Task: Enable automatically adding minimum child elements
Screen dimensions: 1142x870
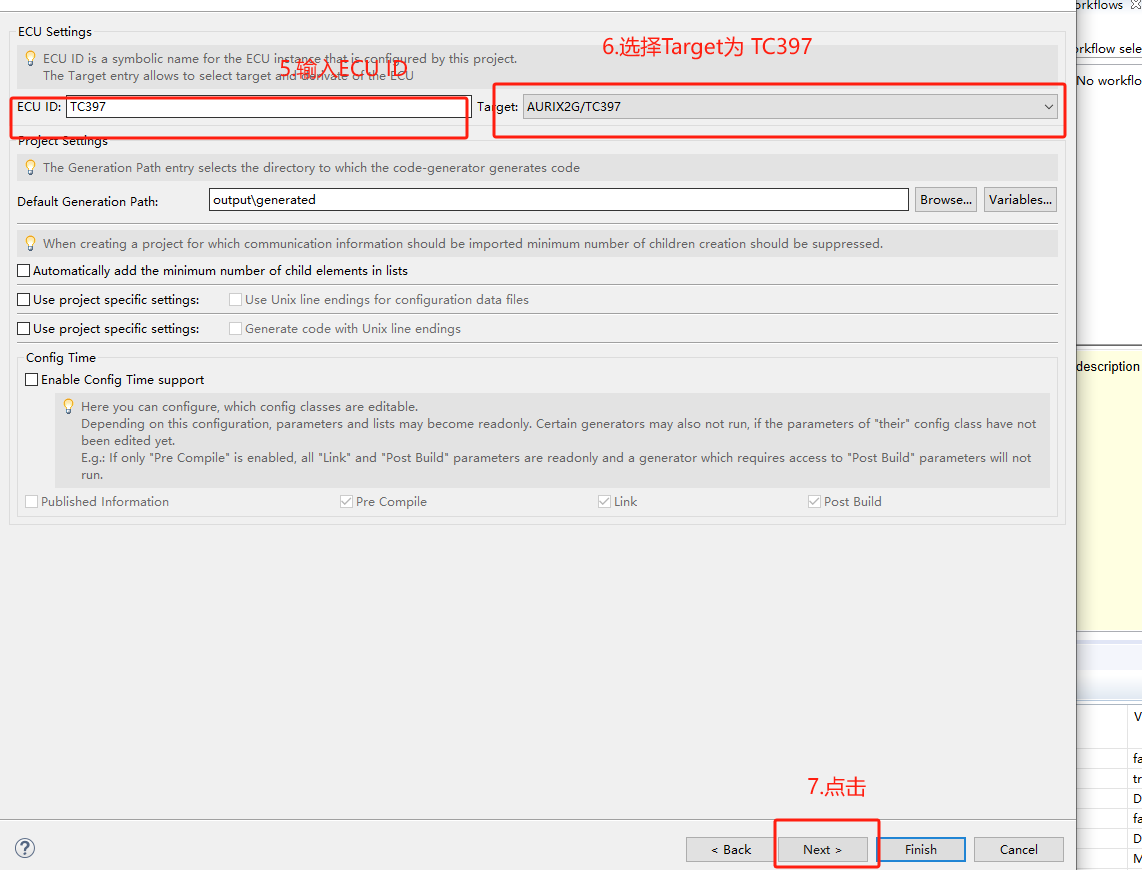Action: click(x=24, y=271)
